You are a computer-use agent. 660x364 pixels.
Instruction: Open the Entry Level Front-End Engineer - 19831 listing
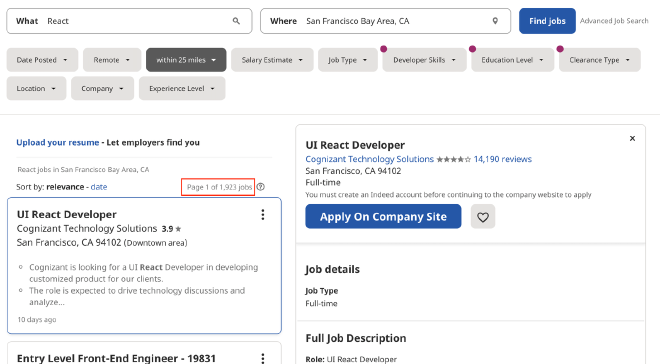coord(116,358)
